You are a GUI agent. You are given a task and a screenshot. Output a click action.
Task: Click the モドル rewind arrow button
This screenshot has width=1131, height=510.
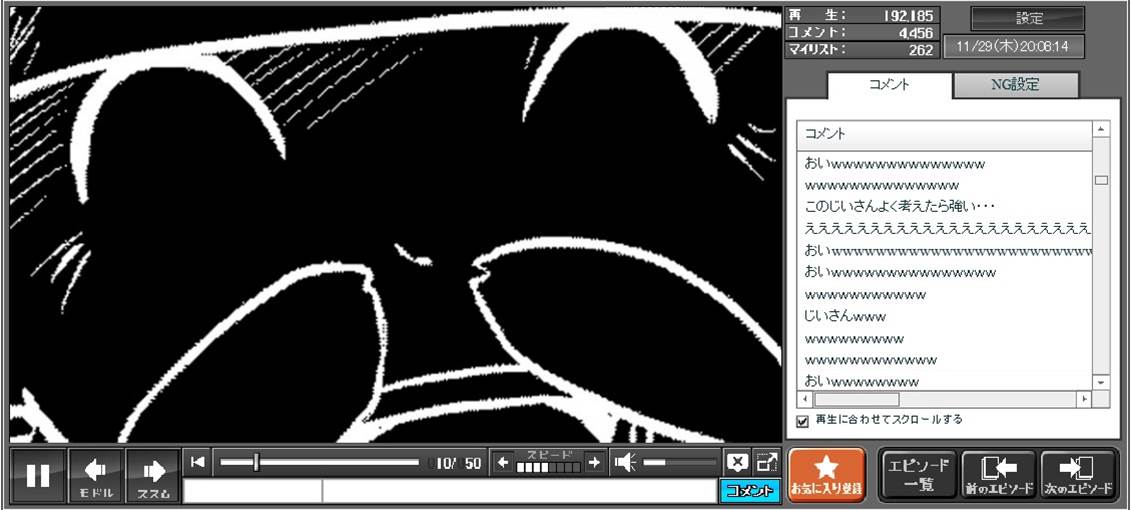tap(96, 476)
